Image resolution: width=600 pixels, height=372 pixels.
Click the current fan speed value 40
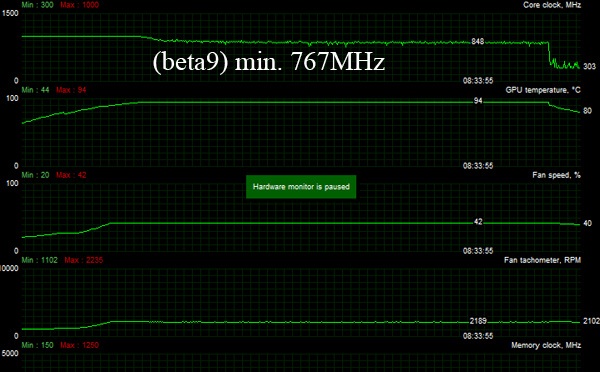coord(587,223)
